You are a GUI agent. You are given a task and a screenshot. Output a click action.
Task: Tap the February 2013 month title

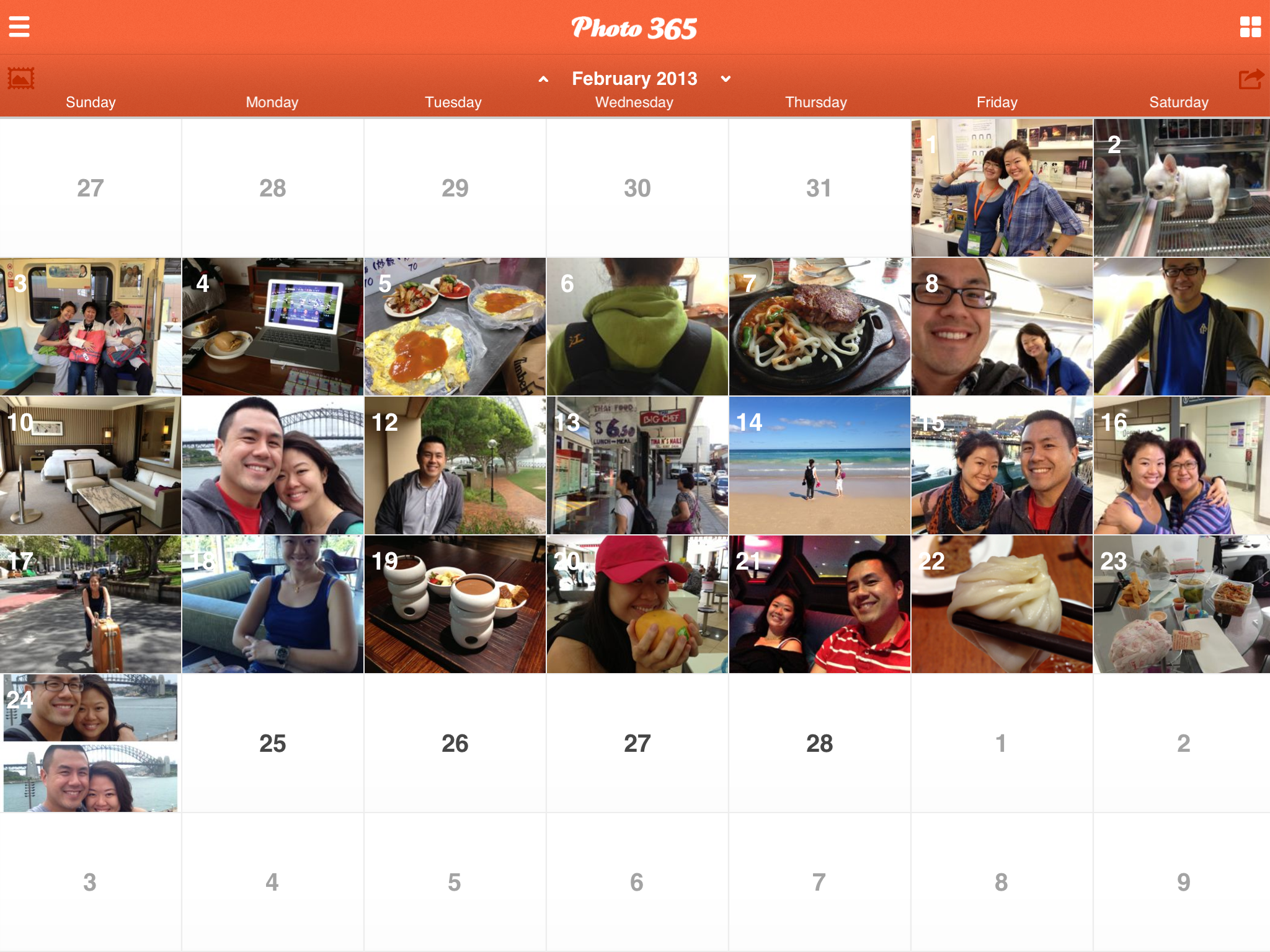click(634, 79)
